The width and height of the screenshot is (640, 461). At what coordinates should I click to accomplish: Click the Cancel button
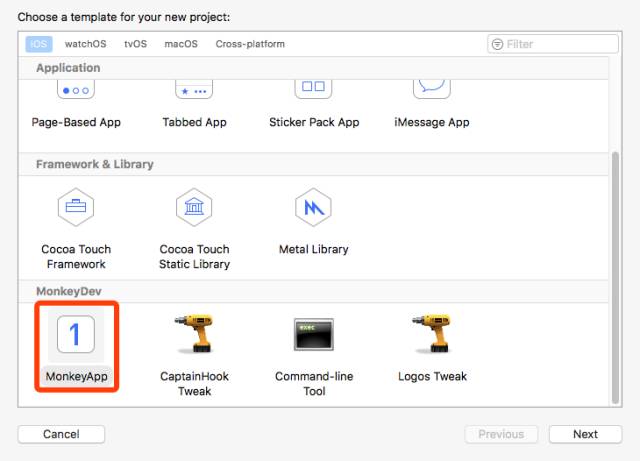pos(61,434)
